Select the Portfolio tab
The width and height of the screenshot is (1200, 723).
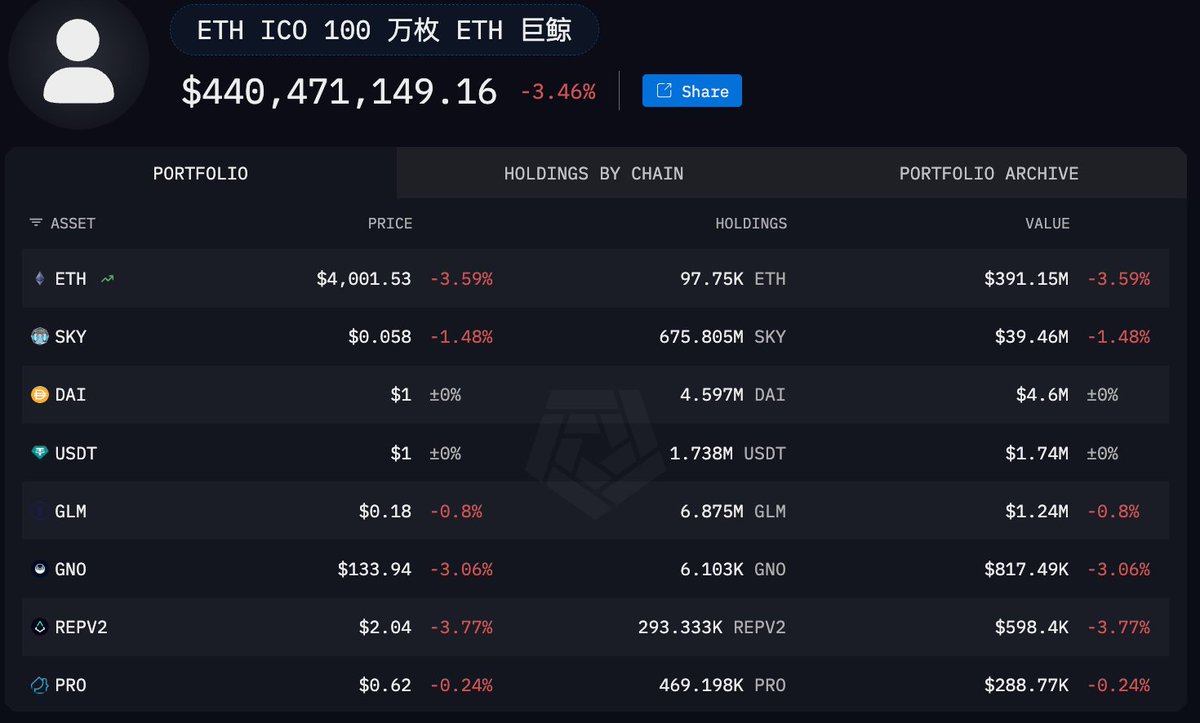(x=200, y=173)
